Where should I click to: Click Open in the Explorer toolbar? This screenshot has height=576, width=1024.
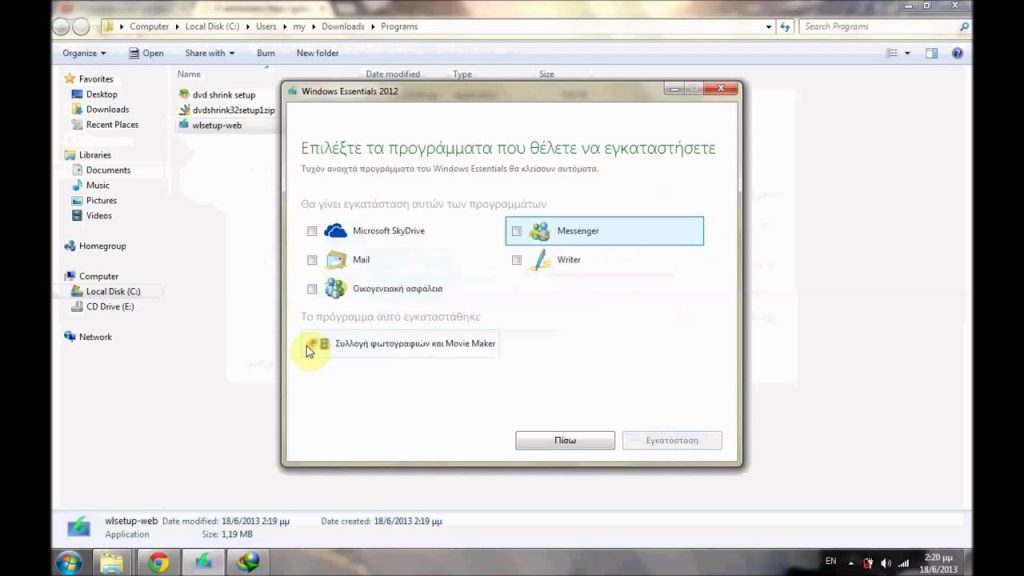pos(146,53)
